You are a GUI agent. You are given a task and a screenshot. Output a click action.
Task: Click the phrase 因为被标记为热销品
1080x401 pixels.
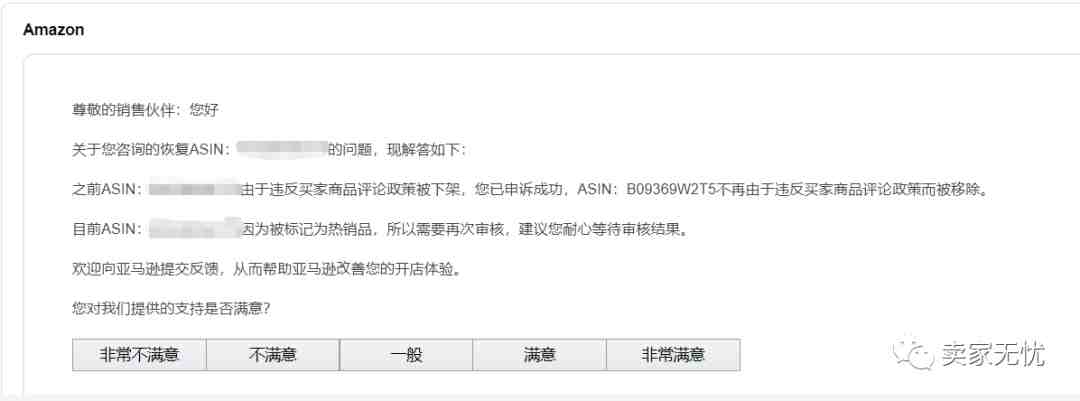(307, 229)
